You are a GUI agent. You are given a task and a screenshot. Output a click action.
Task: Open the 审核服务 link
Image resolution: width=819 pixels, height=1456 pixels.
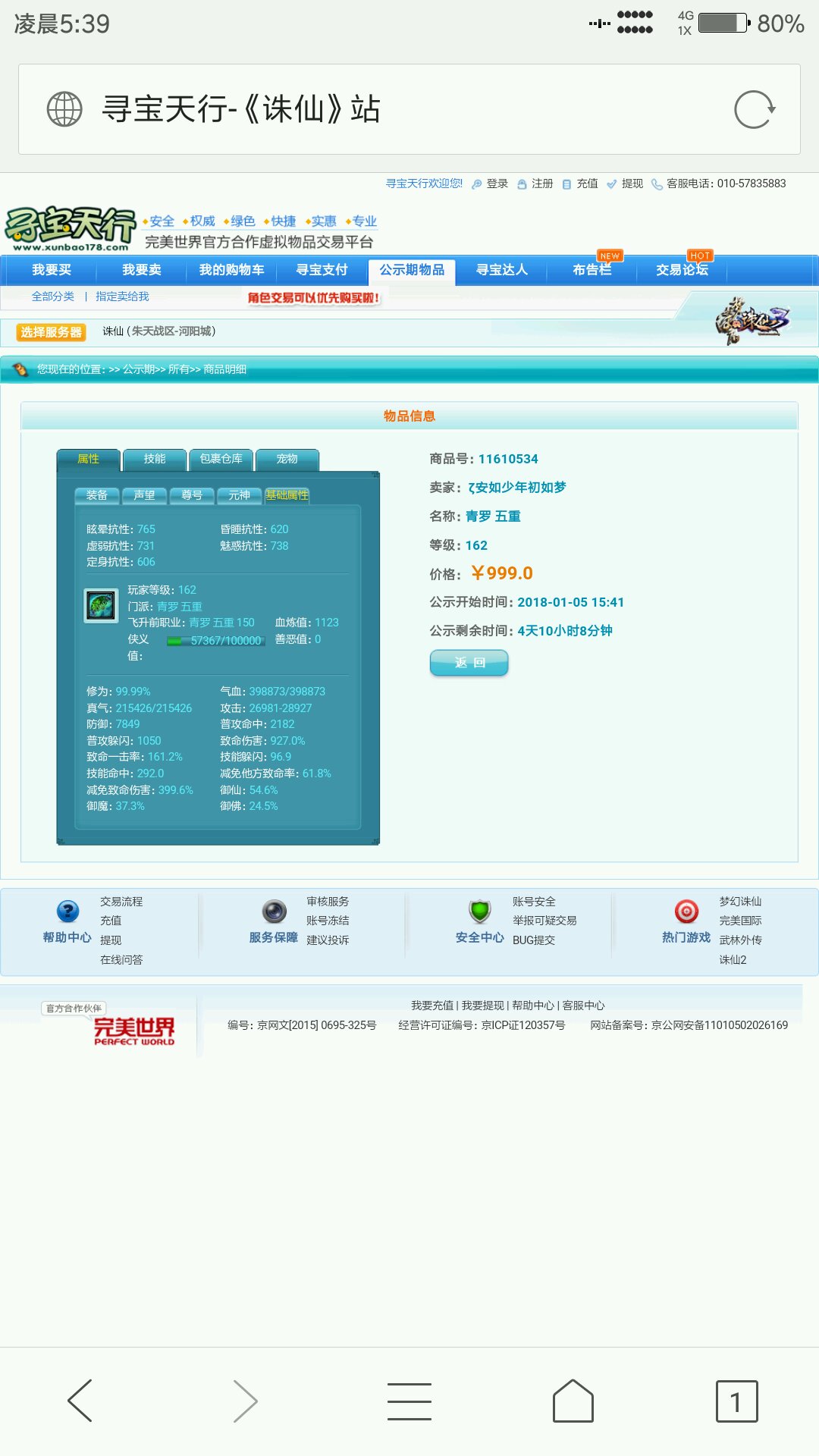point(328,902)
